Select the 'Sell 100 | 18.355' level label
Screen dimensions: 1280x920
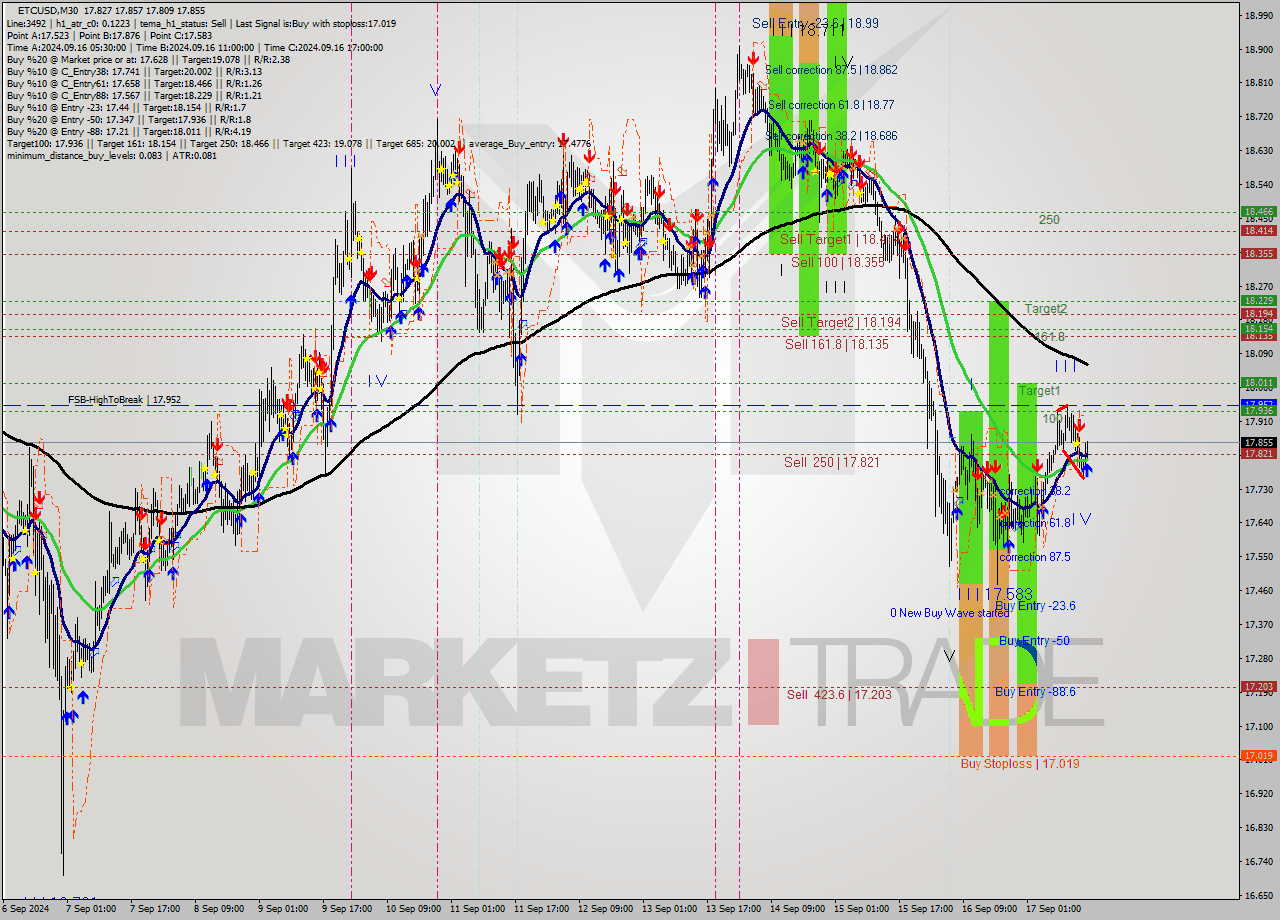[838, 262]
